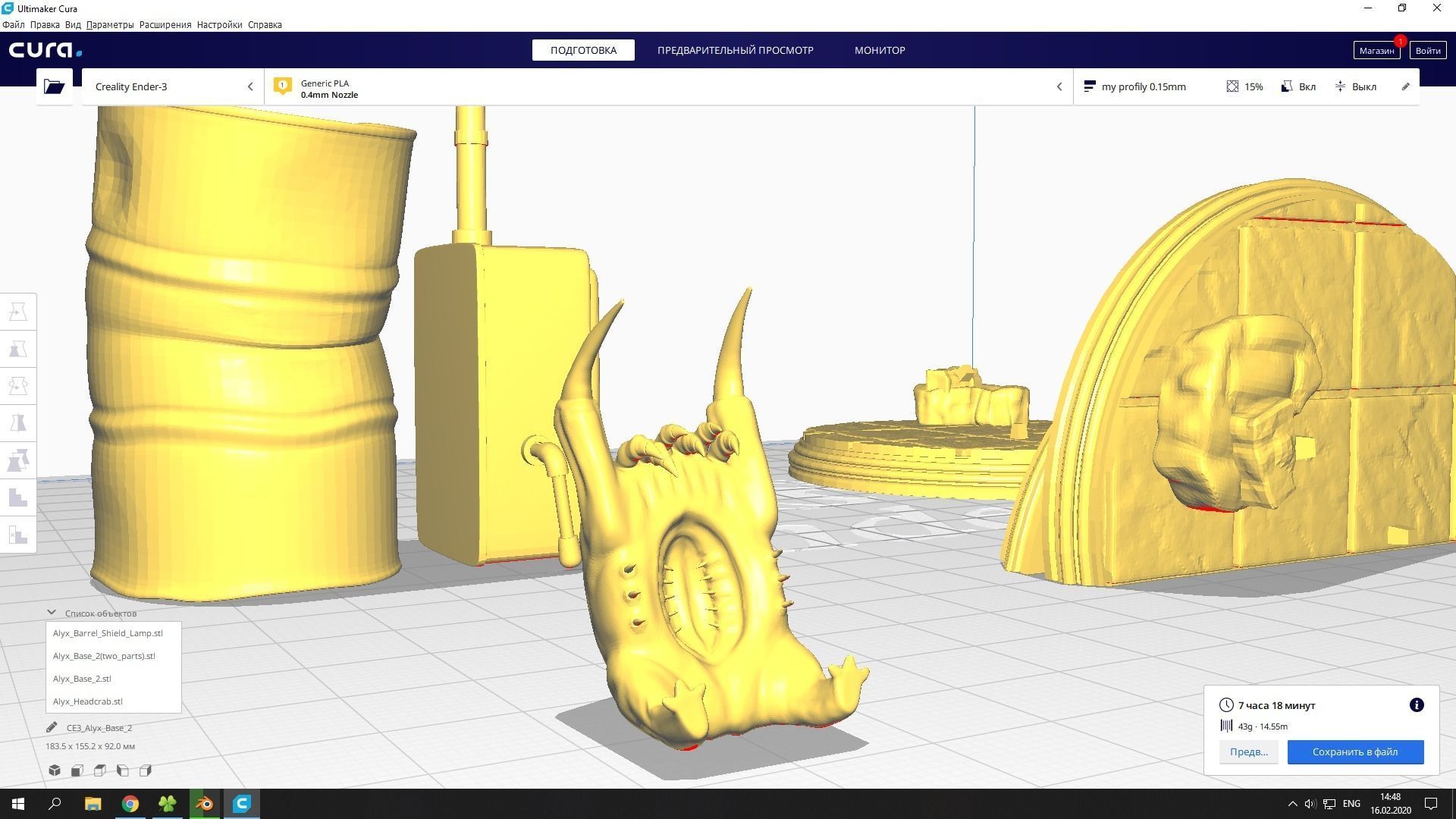The height and width of the screenshot is (819, 1456).
Task: Open the Файл menu
Action: pyautogui.click(x=14, y=24)
